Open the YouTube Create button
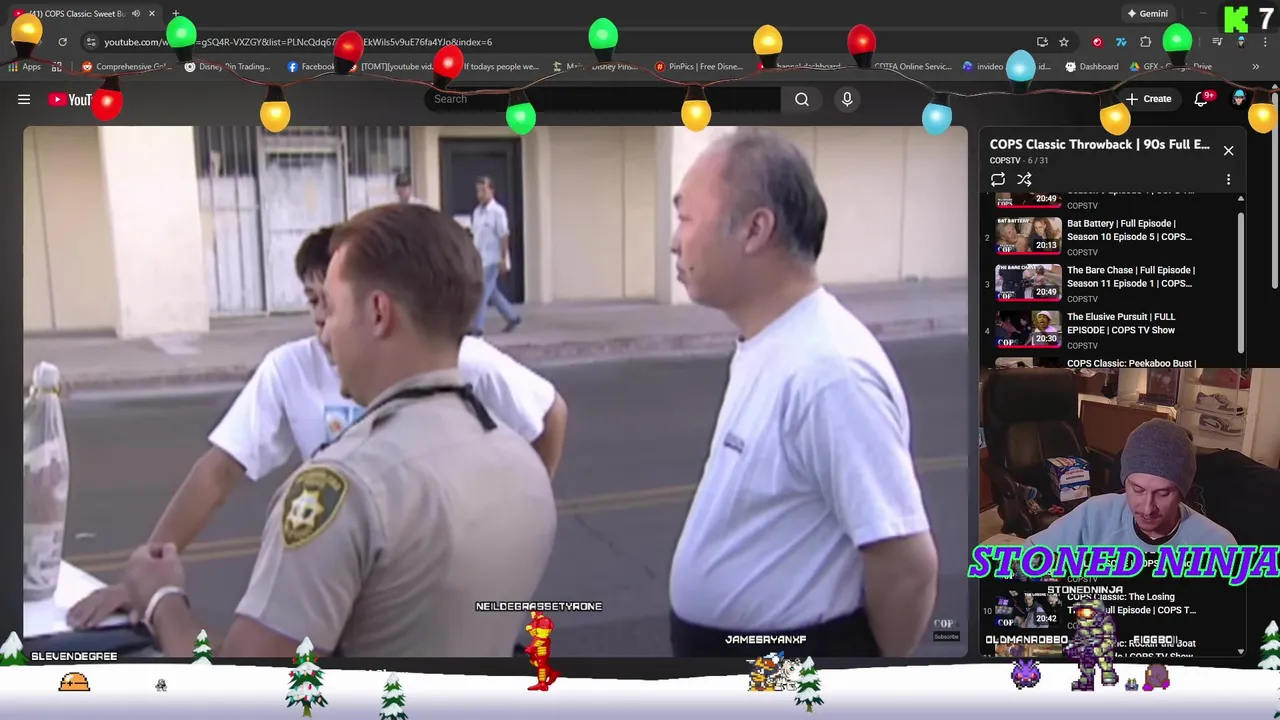This screenshot has height=720, width=1280. (x=1148, y=99)
